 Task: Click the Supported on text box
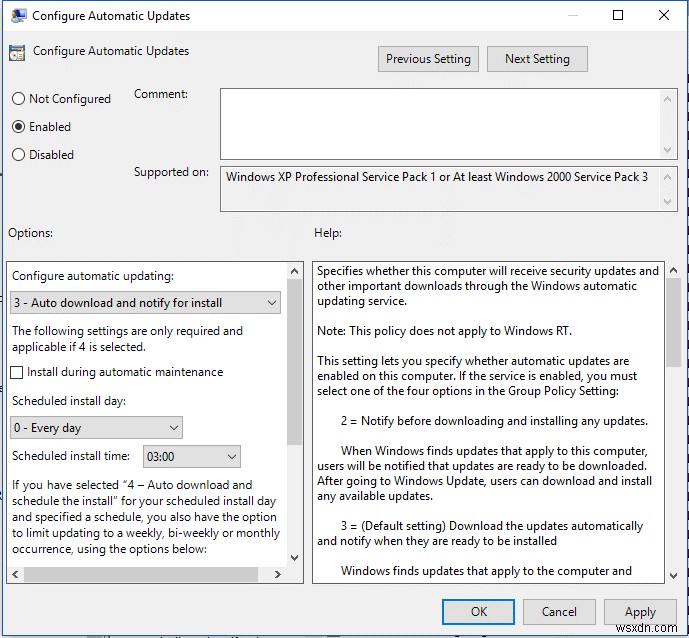pyautogui.click(x=440, y=189)
